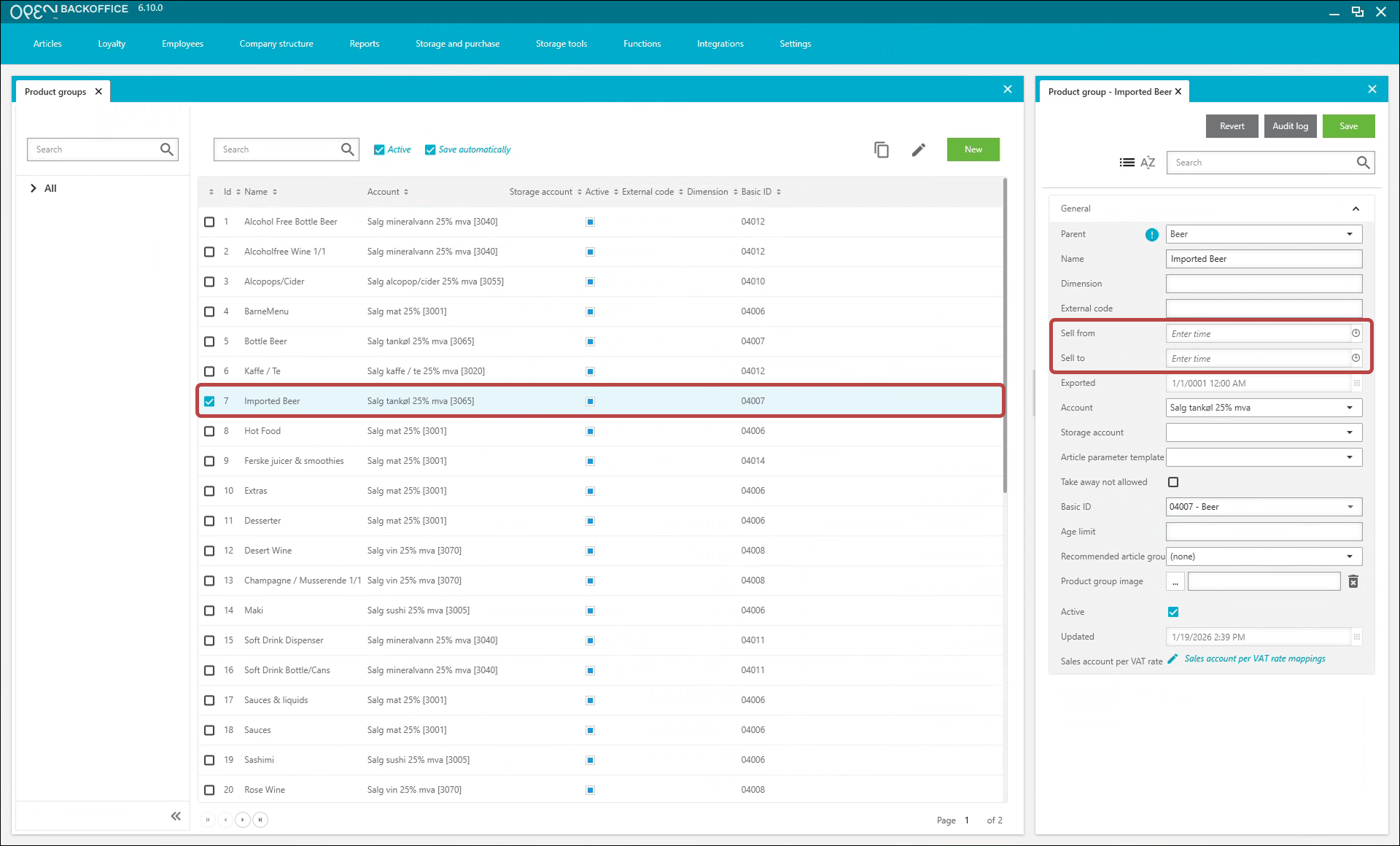This screenshot has height=846, width=1400.
Task: Delete the product group image via trash icon
Action: pos(1353,581)
